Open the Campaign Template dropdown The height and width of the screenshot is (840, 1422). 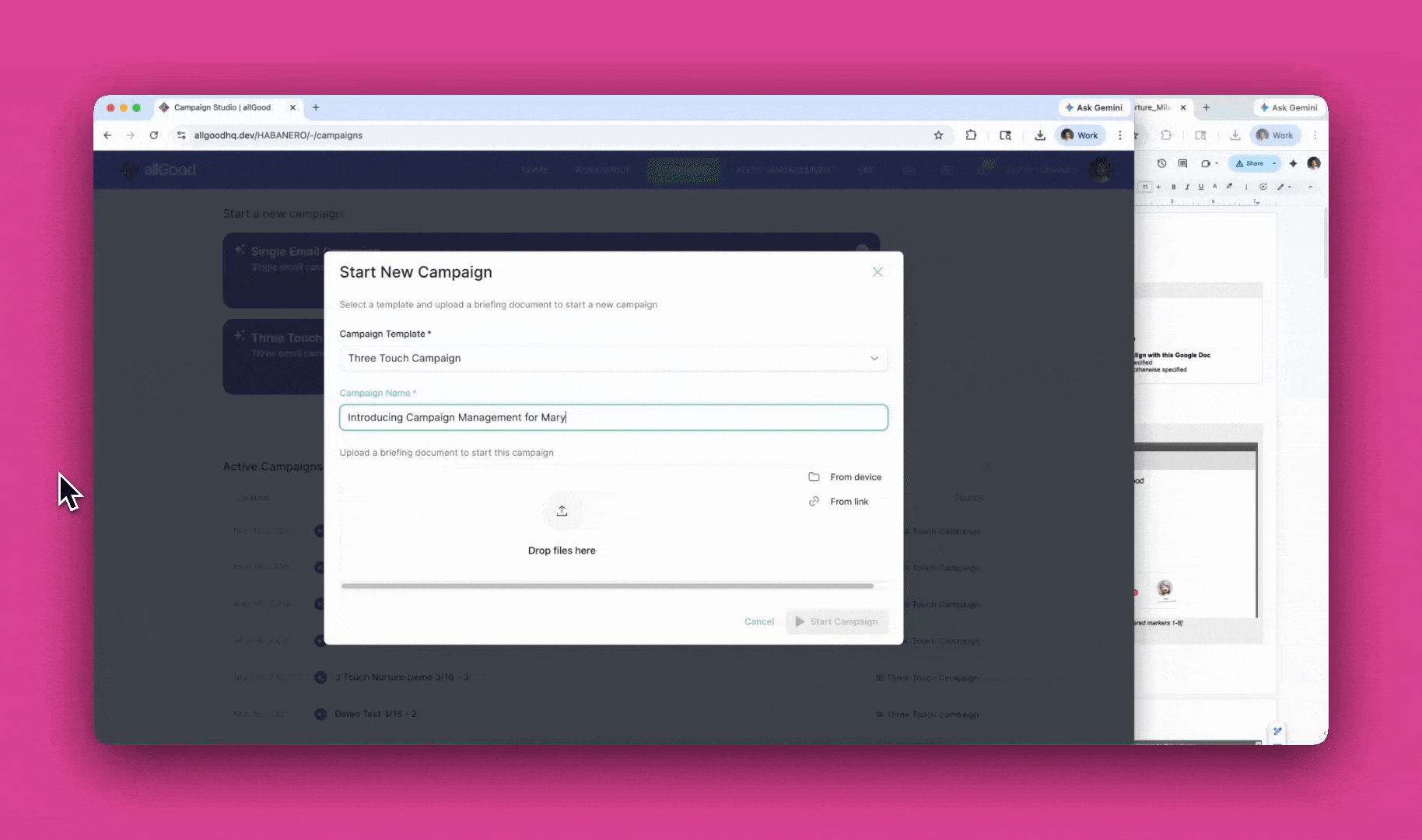pyautogui.click(x=613, y=359)
